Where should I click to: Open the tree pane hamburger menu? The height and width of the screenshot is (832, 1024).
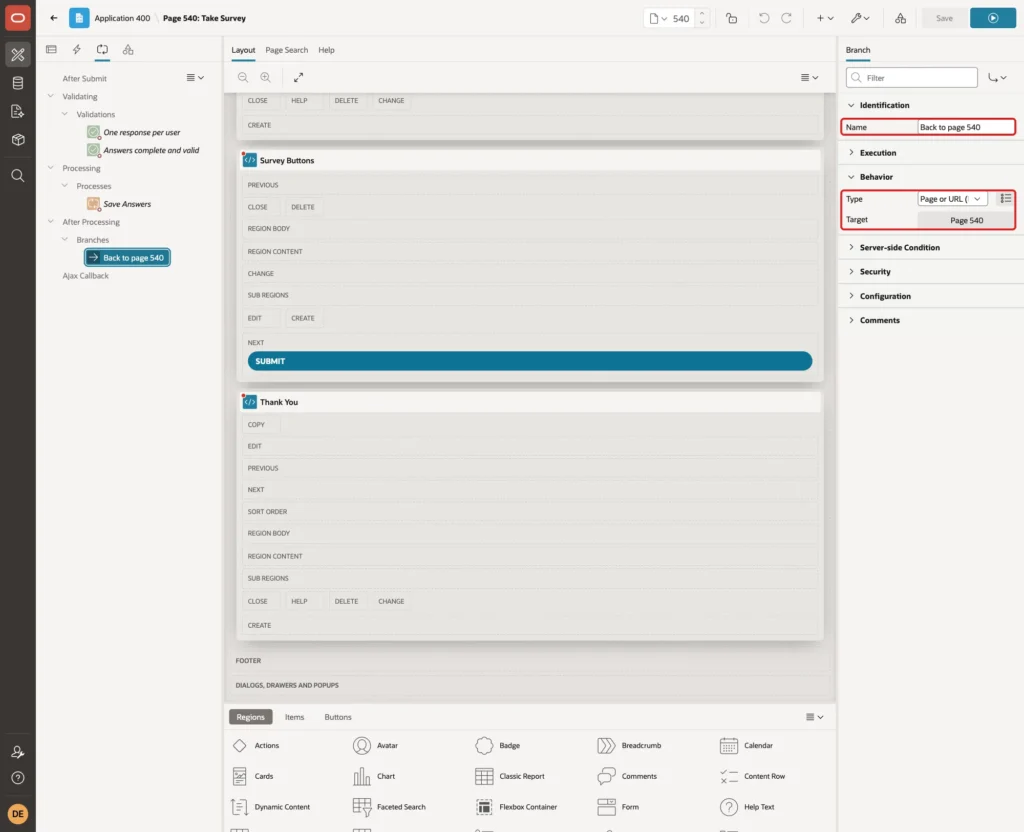coord(195,78)
